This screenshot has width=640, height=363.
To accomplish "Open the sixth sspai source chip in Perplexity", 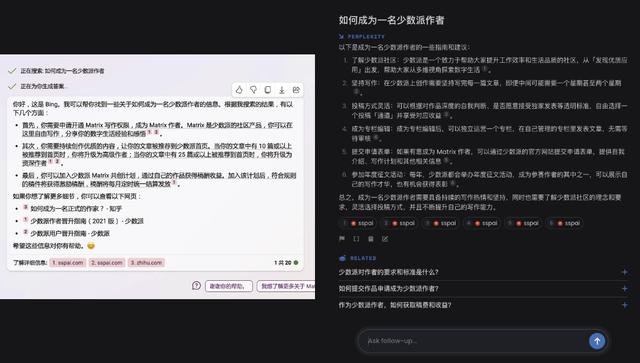I will click(x=565, y=223).
